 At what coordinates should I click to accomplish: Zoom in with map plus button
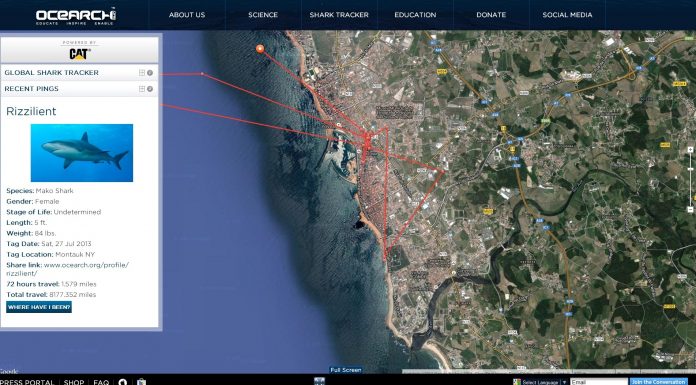(x=690, y=150)
